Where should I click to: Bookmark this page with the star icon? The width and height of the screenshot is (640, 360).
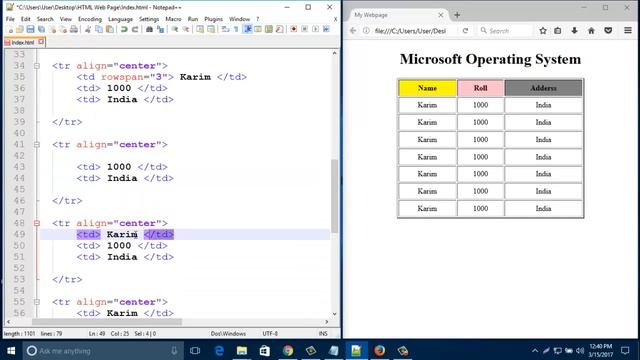[543, 31]
